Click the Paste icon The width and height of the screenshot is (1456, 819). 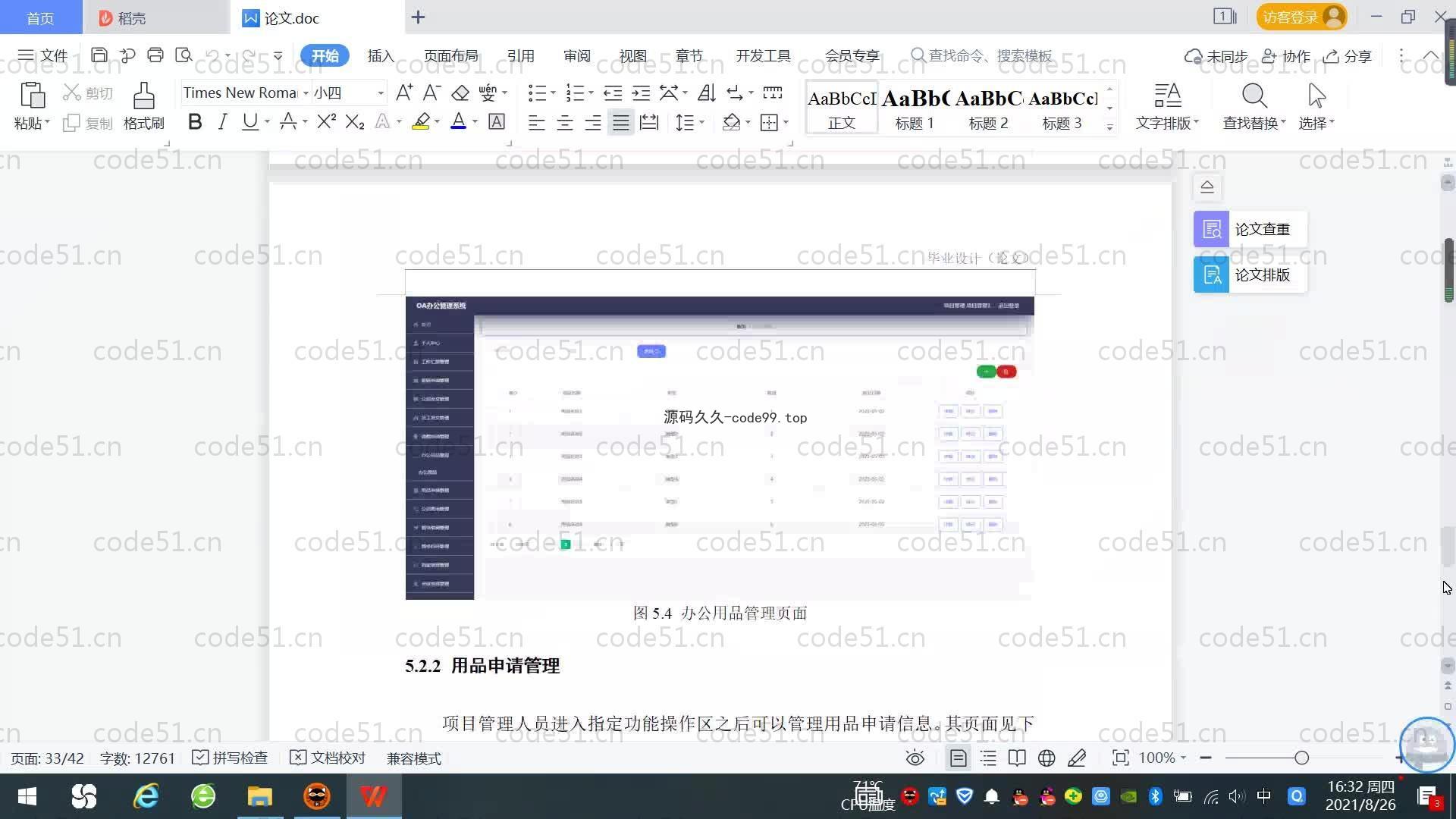pyautogui.click(x=32, y=96)
